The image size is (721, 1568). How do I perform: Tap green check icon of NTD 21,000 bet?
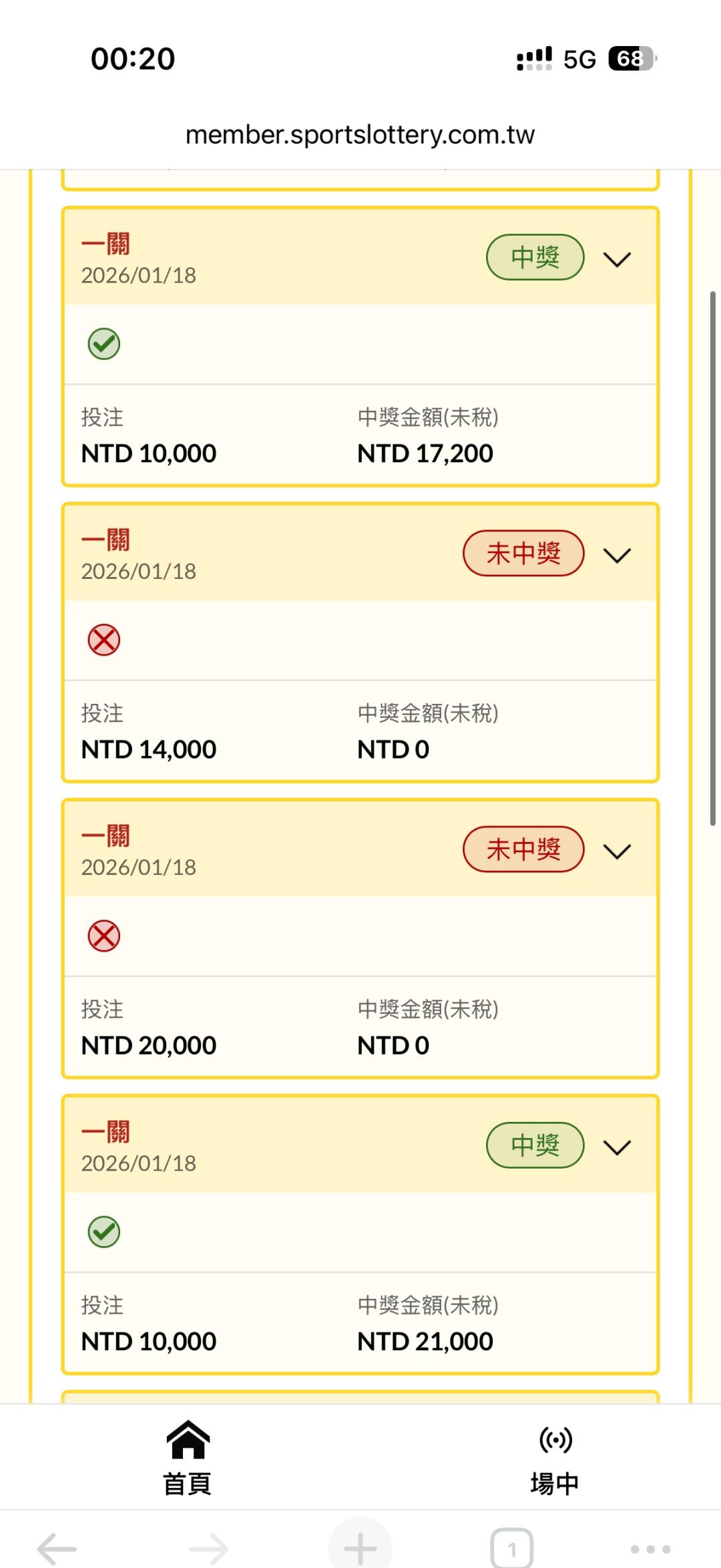[x=104, y=1232]
